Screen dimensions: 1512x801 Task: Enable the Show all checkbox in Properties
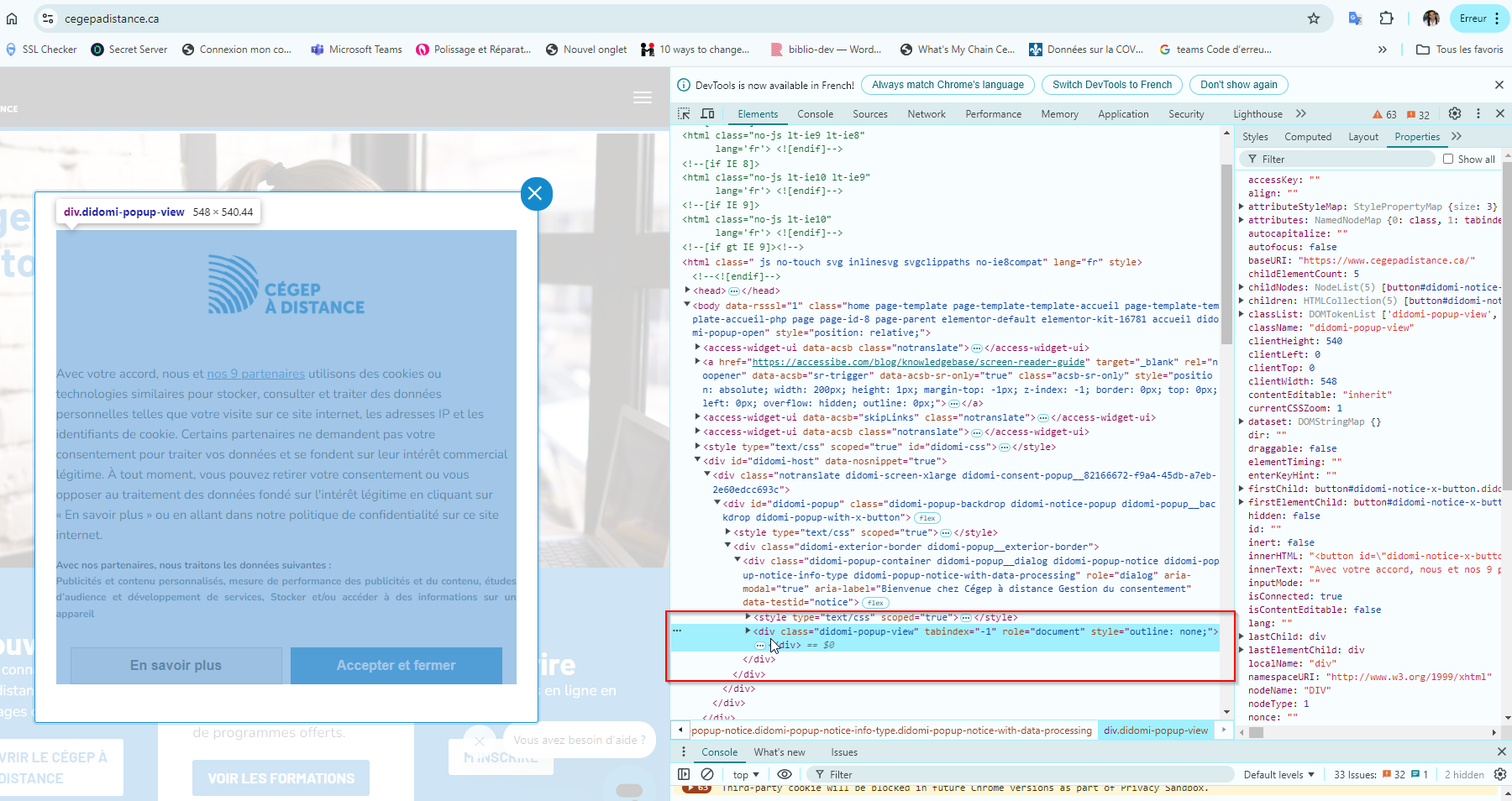click(1448, 159)
